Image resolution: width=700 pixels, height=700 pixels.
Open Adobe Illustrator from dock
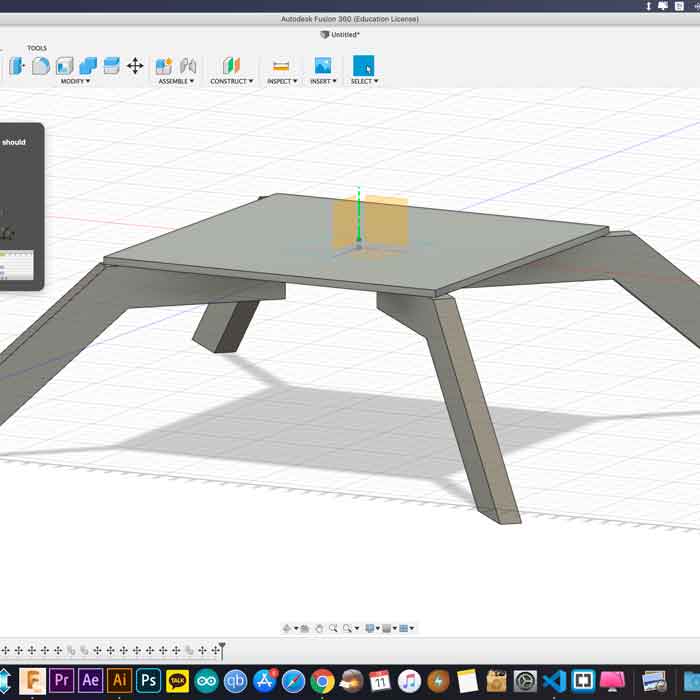pyautogui.click(x=119, y=681)
